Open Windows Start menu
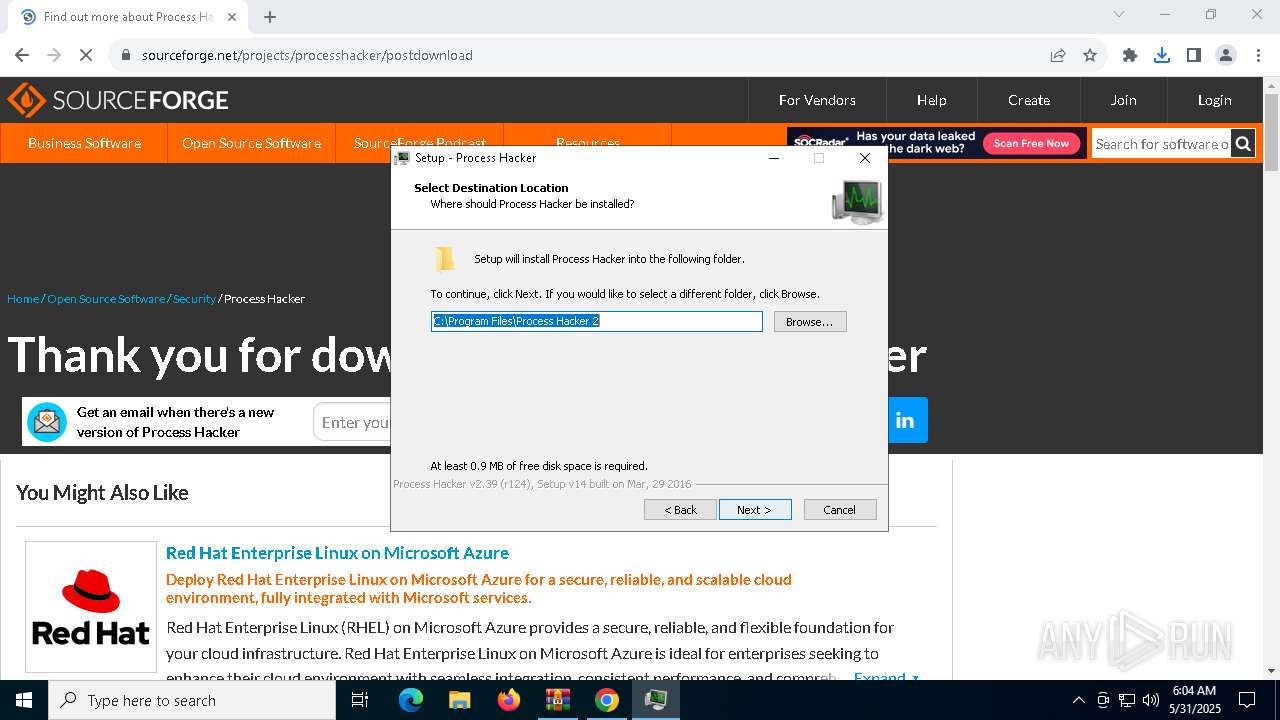1280x720 pixels. coord(24,700)
